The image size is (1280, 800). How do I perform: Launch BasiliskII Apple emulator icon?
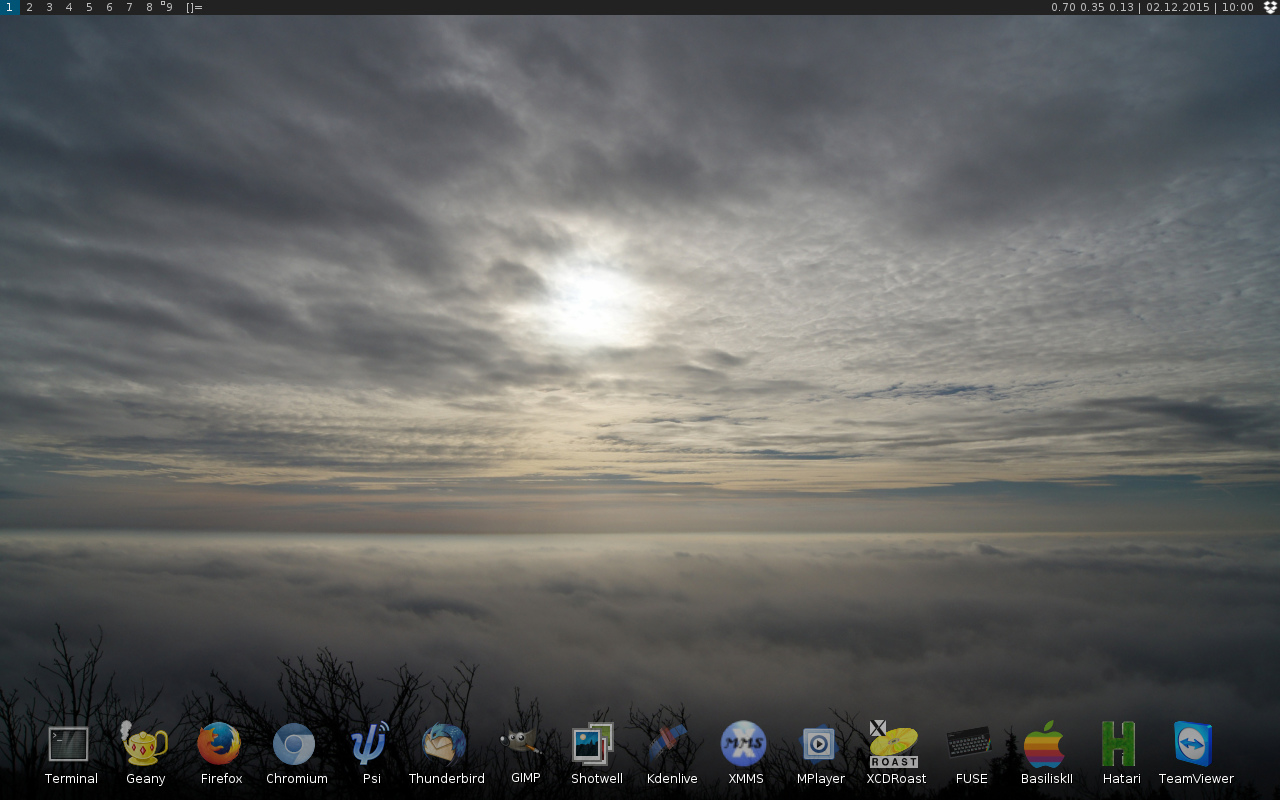tap(1044, 744)
